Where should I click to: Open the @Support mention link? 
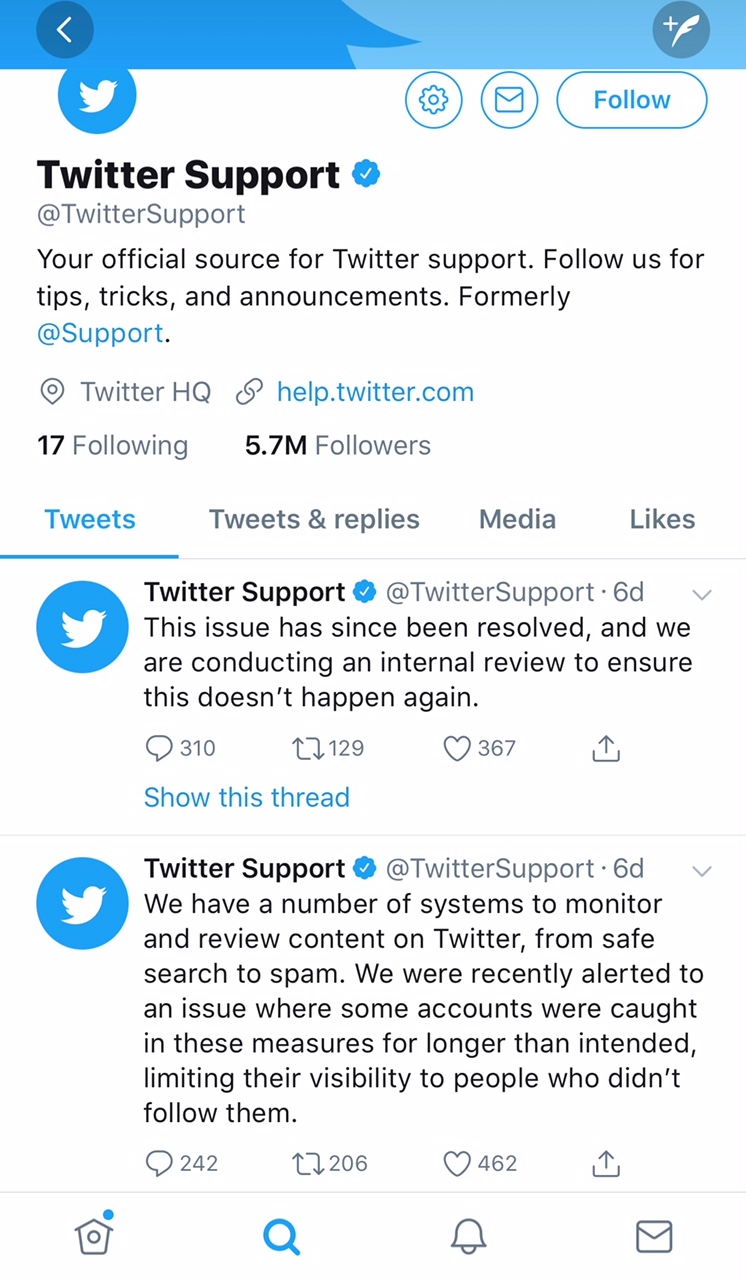pyautogui.click(x=100, y=333)
